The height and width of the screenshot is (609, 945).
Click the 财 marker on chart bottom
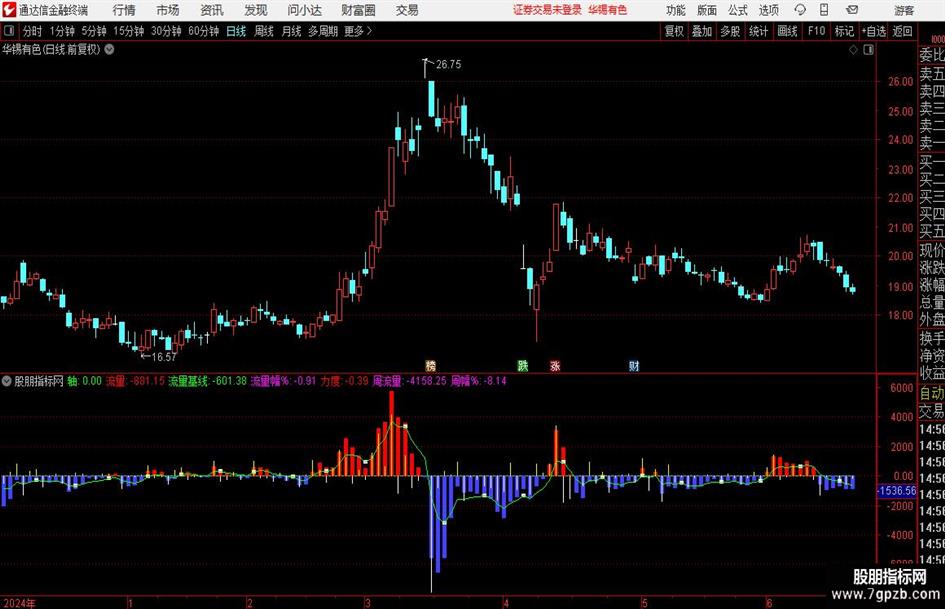tap(634, 366)
